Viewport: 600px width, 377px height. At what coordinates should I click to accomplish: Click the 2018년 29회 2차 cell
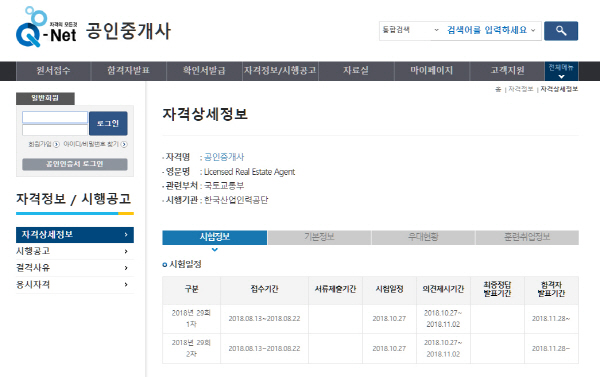pos(191,349)
